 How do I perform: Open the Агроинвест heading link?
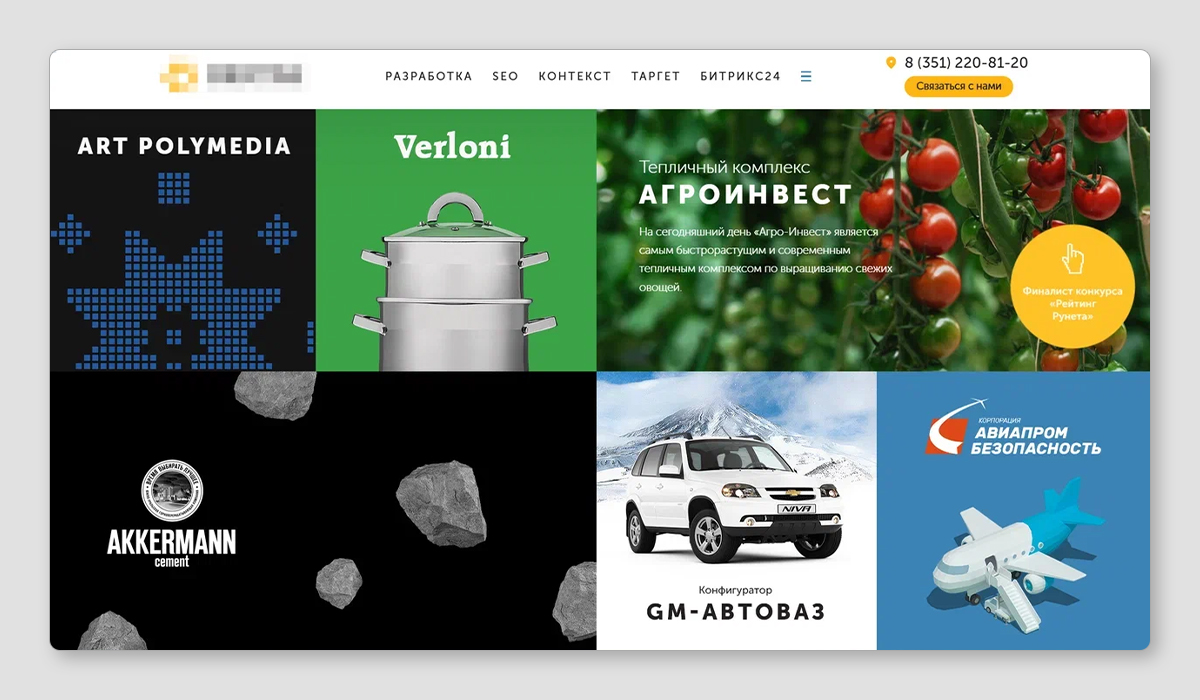[x=746, y=194]
